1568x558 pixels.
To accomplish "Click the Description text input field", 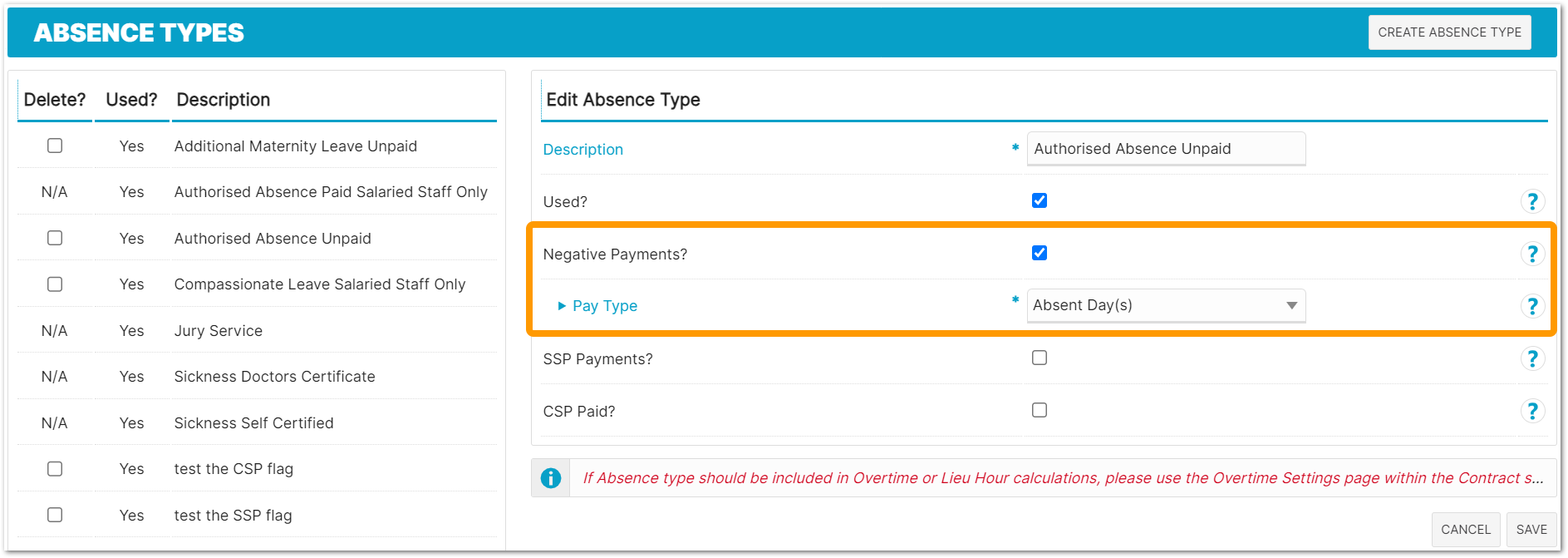I will 1166,149.
